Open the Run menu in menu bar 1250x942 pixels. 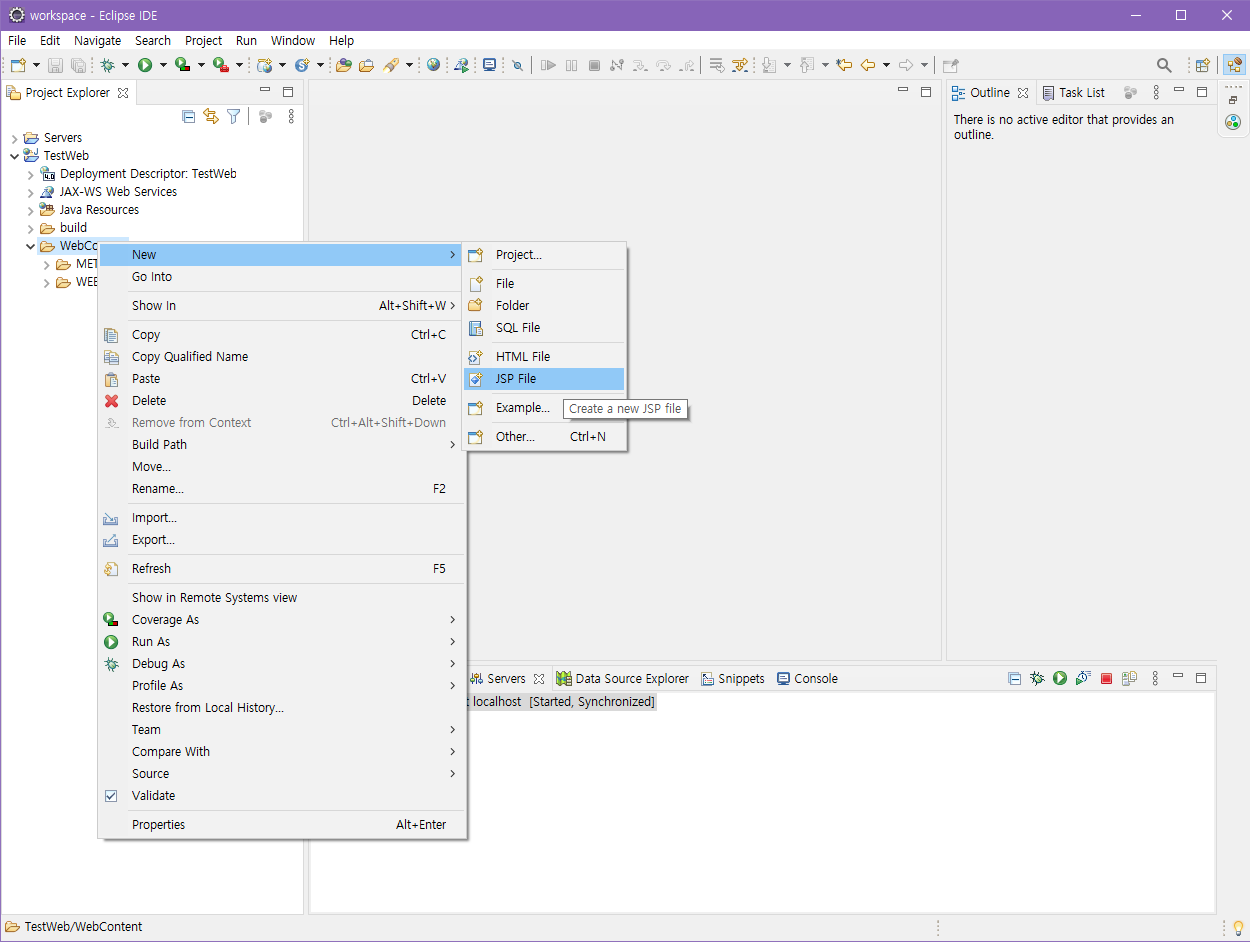[x=246, y=41]
